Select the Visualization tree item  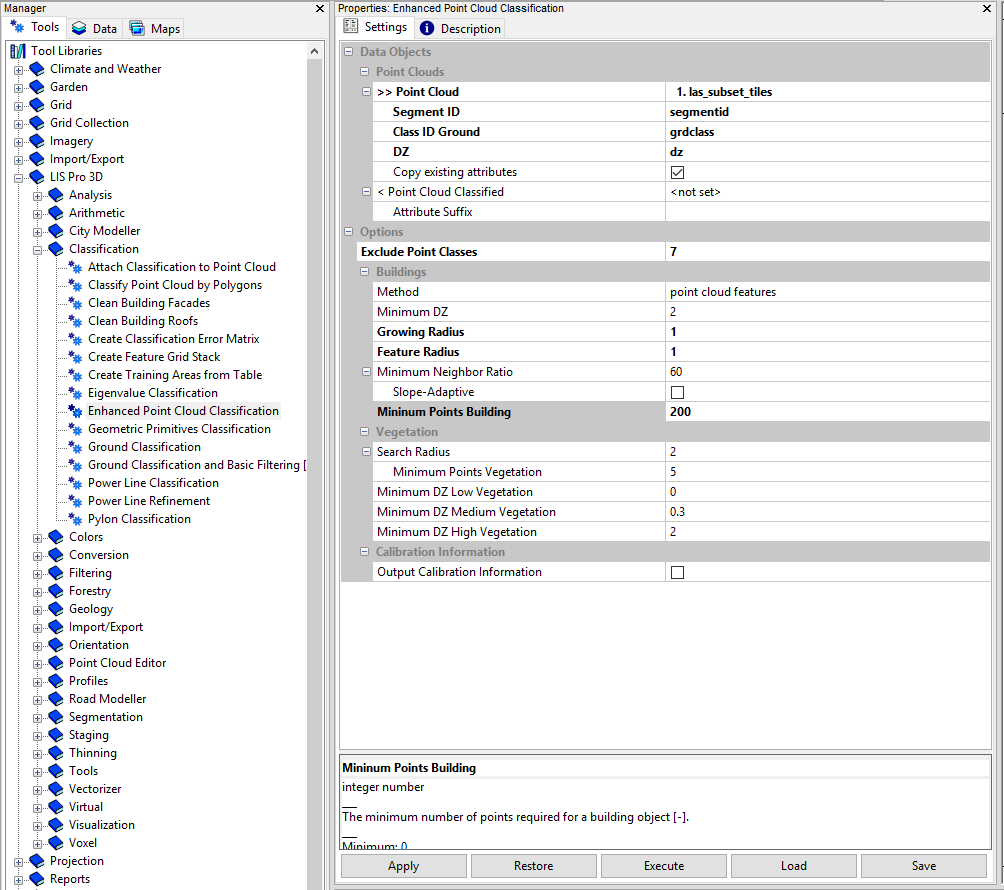[102, 825]
